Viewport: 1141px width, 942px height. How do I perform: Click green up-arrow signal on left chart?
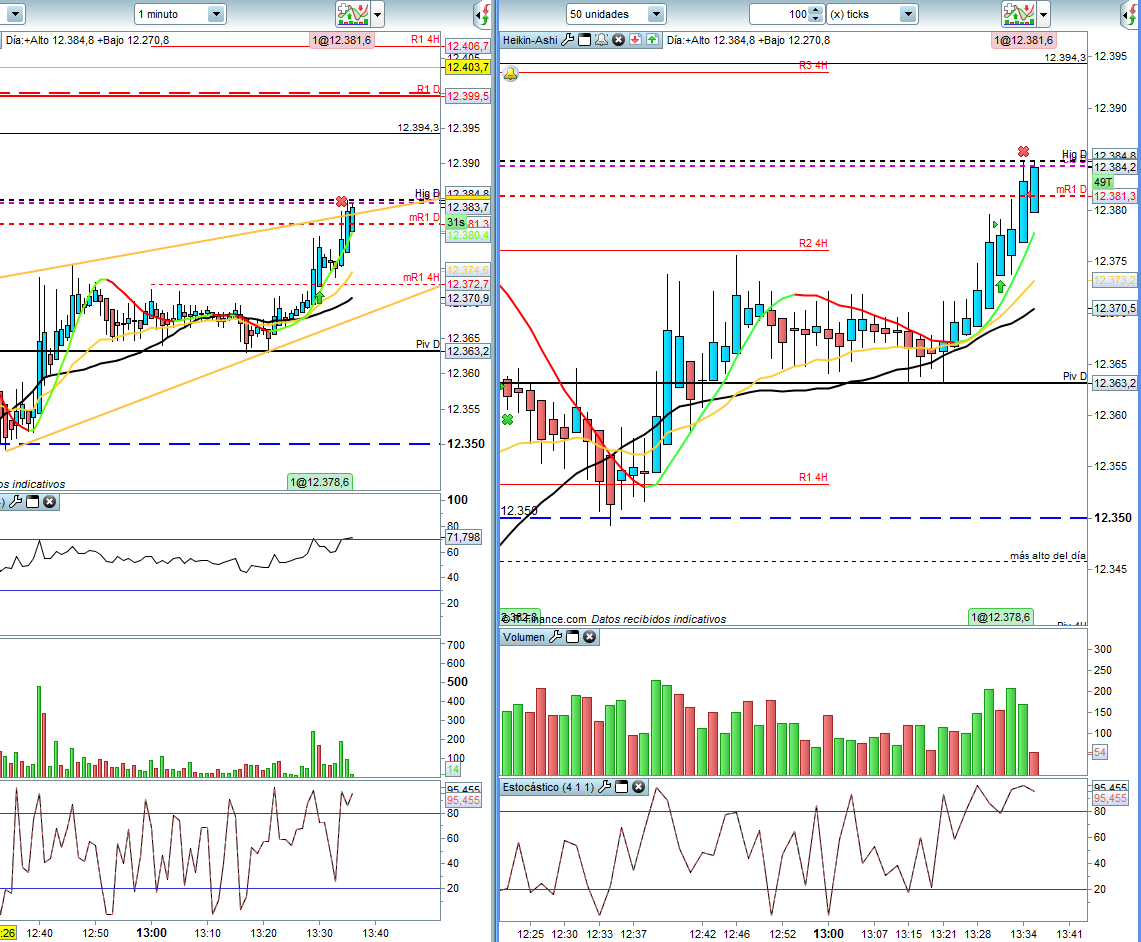pos(319,297)
